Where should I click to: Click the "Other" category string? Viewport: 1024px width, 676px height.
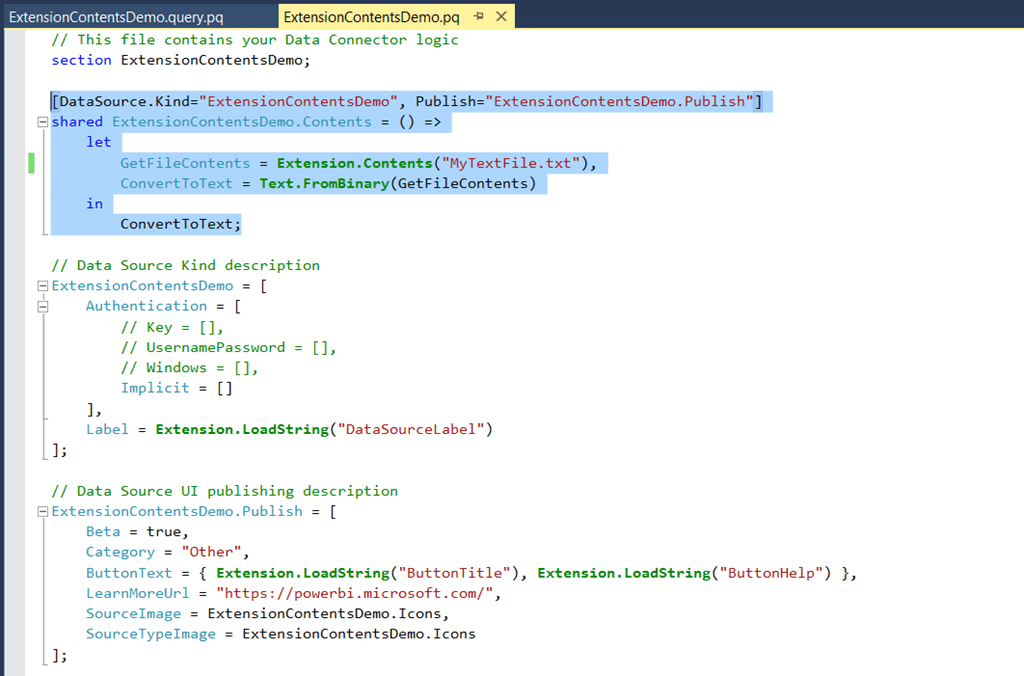pyautogui.click(x=212, y=552)
